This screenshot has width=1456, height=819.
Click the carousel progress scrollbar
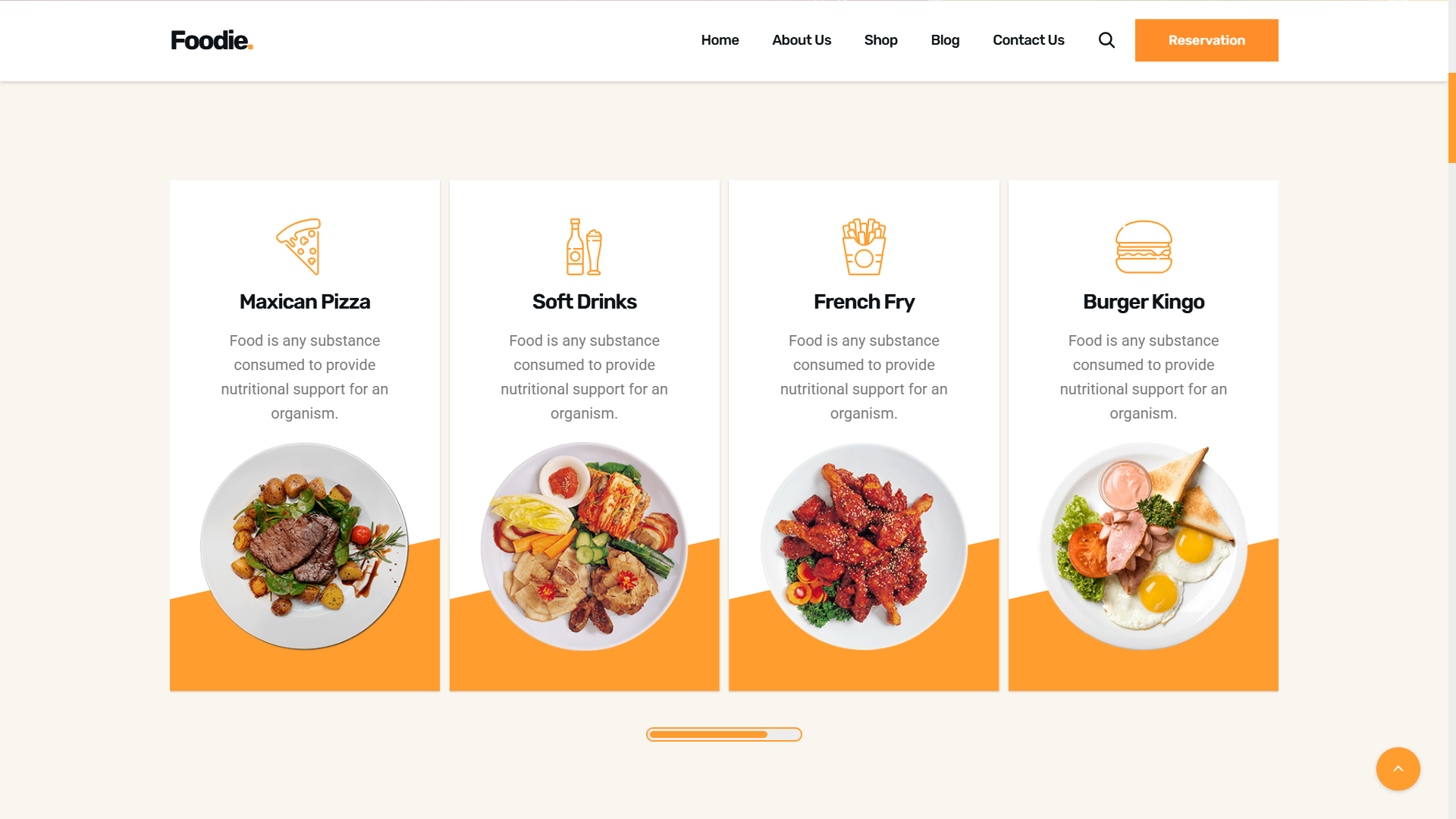(x=724, y=734)
